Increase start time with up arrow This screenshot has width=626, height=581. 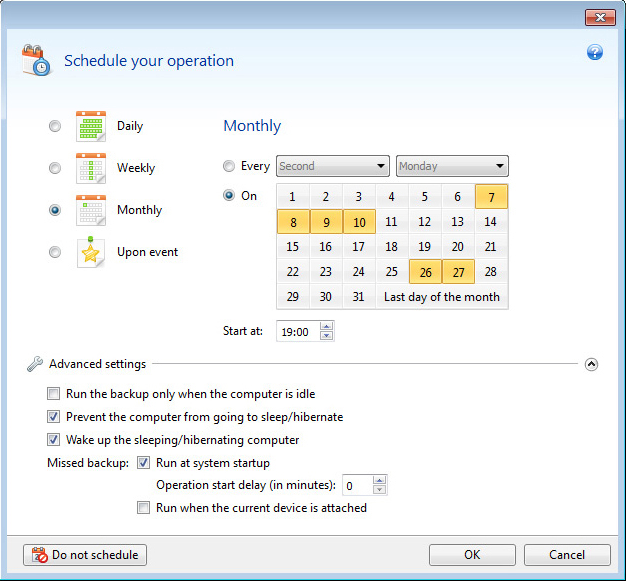327,325
